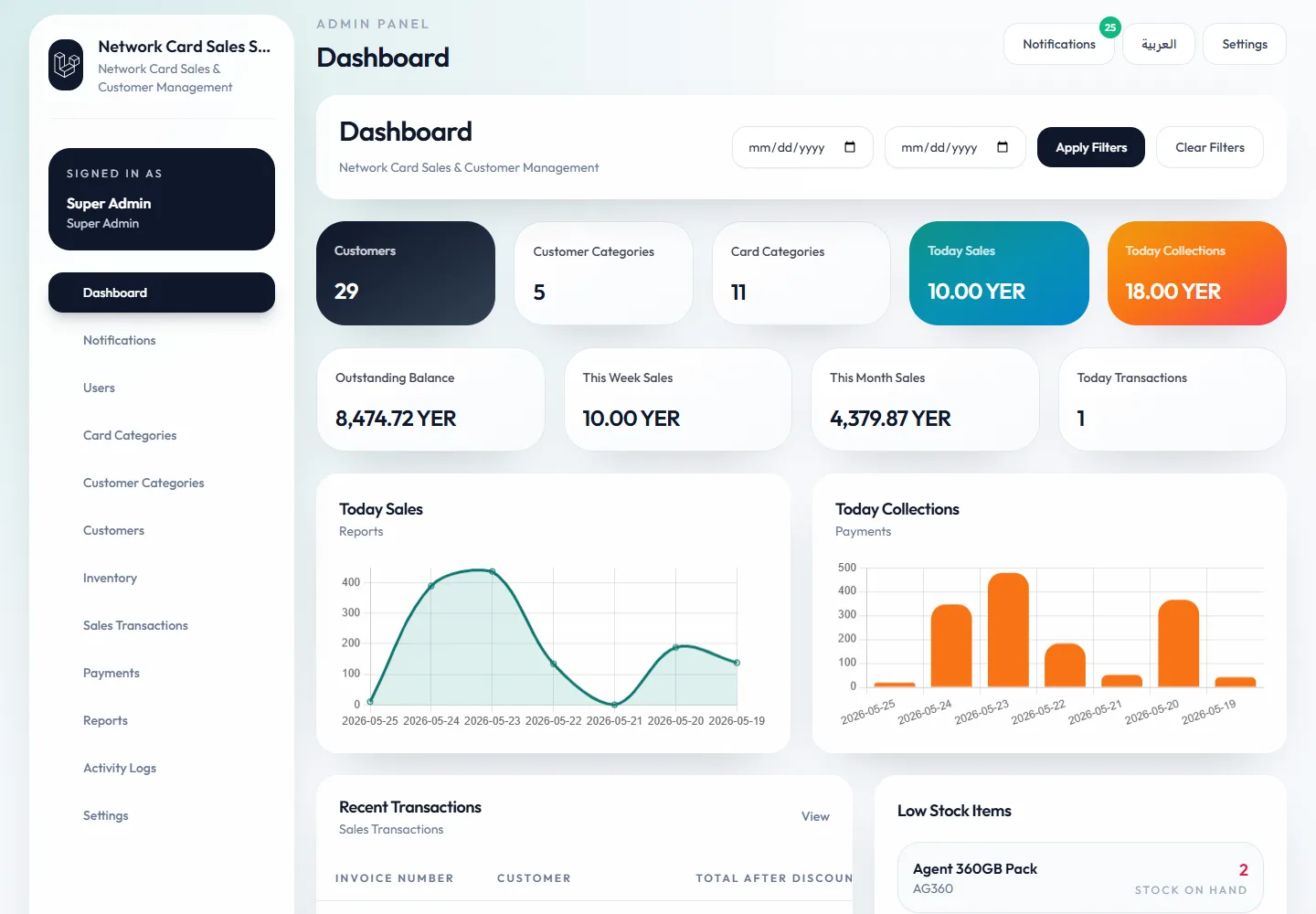Click the first mm/dd/yyyy date input
1316x914 pixels.
pyautogui.click(x=802, y=147)
